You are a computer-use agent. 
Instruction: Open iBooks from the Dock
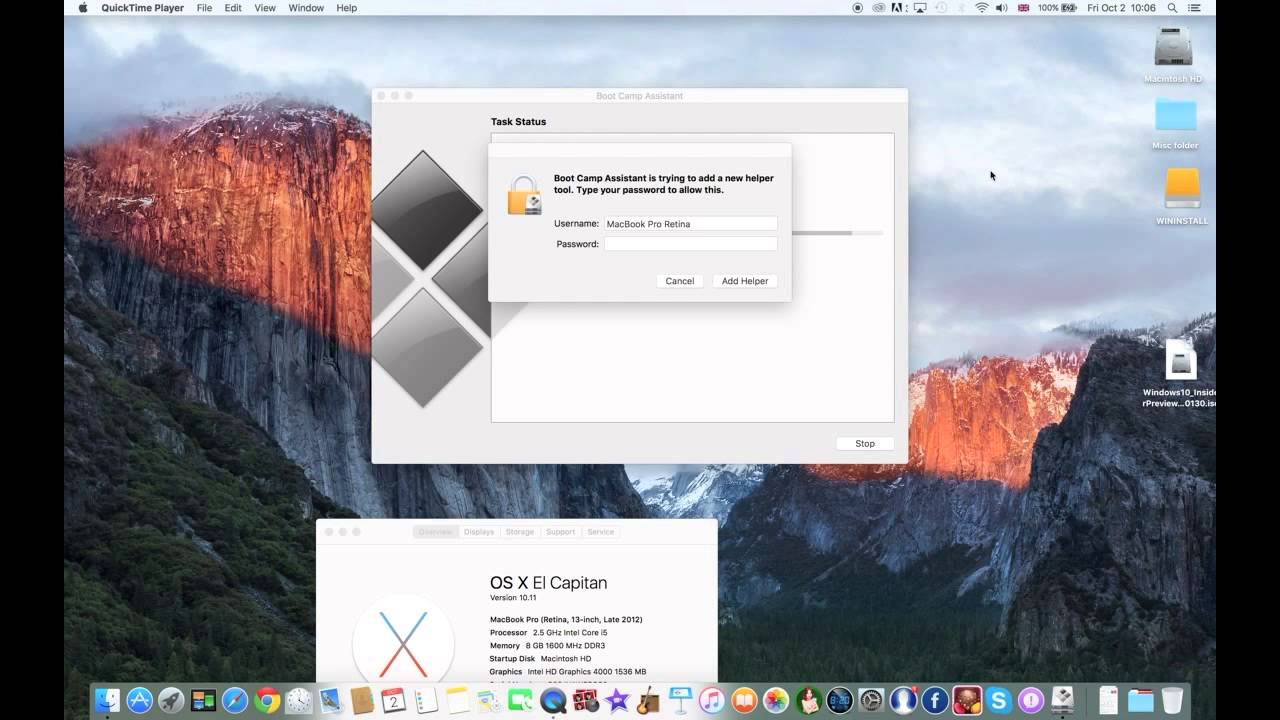744,700
